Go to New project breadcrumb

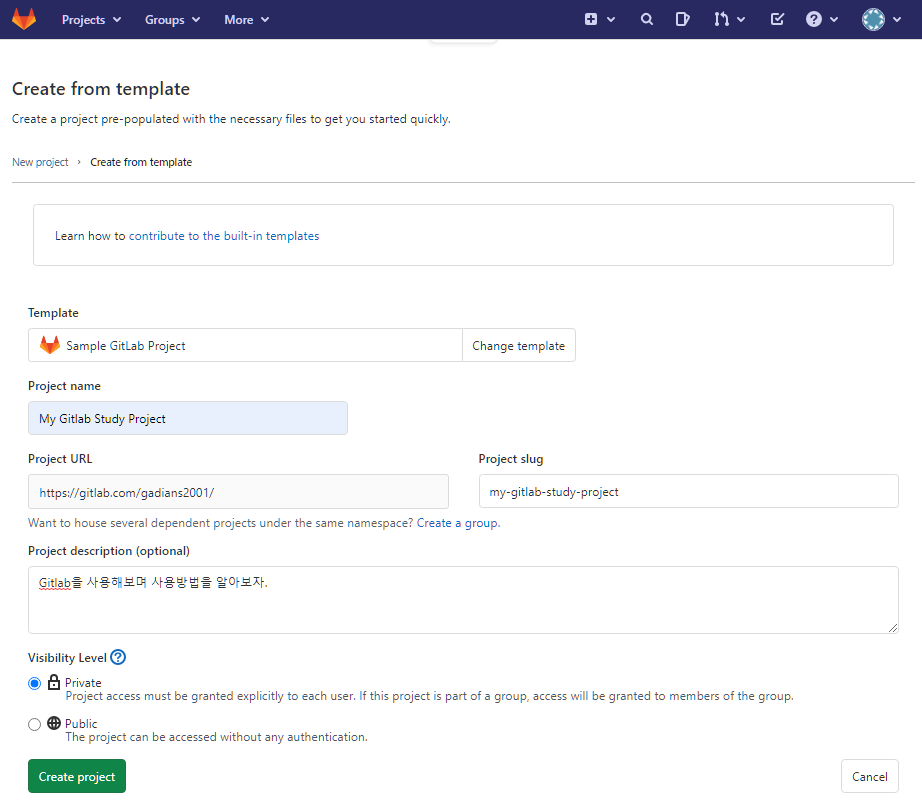click(x=40, y=162)
